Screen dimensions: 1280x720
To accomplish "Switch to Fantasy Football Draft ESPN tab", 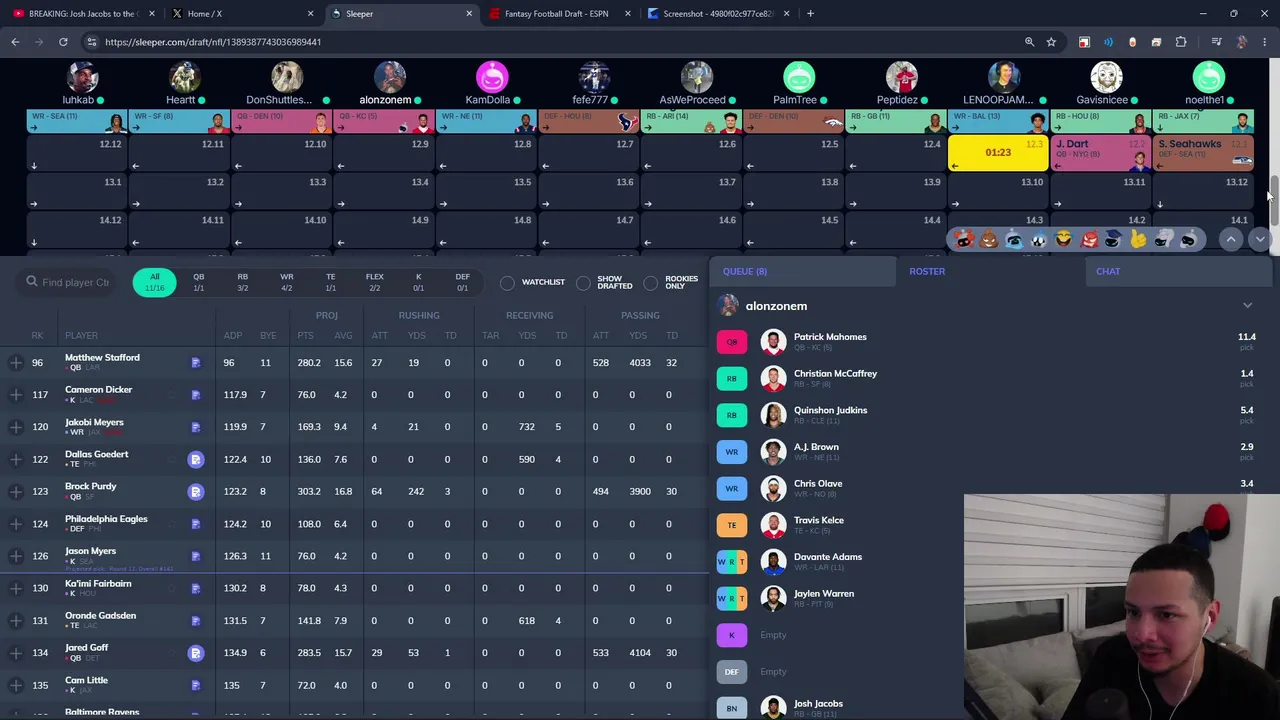I will point(561,14).
